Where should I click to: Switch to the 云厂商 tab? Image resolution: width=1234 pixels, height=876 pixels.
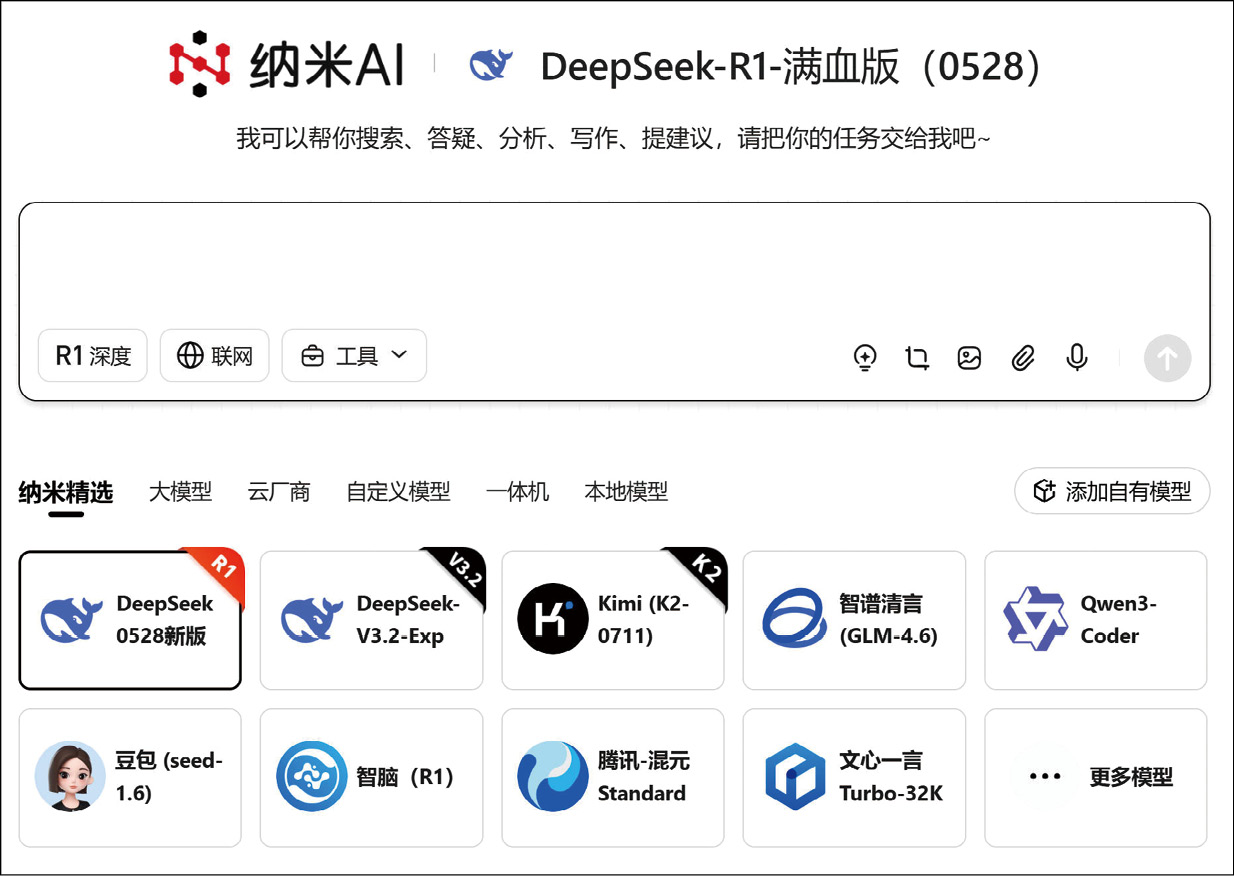pyautogui.click(x=279, y=492)
